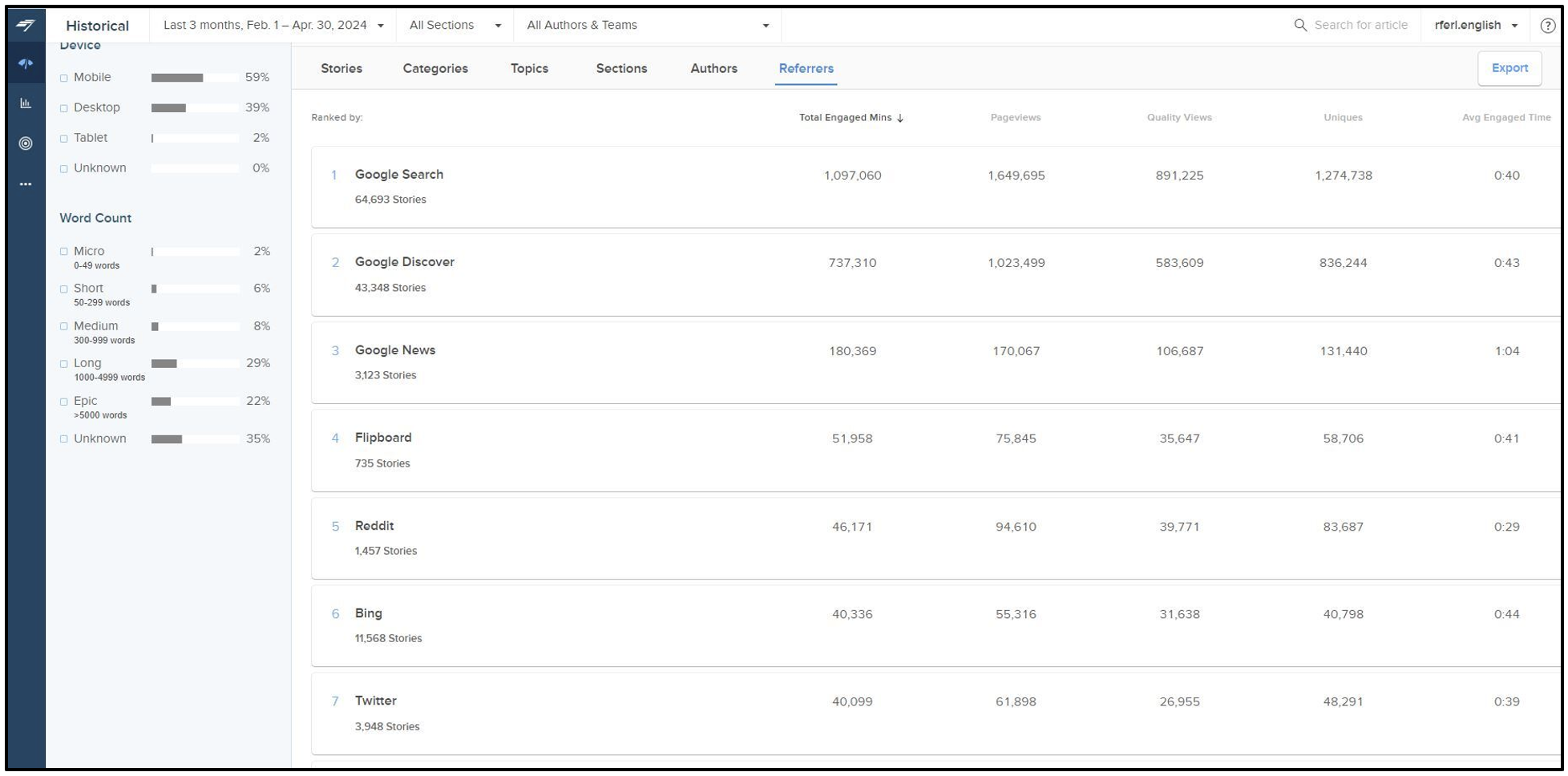Viewport: 1568px width, 776px height.
Task: Sort by Avg Engaged Time column
Action: (x=1506, y=118)
